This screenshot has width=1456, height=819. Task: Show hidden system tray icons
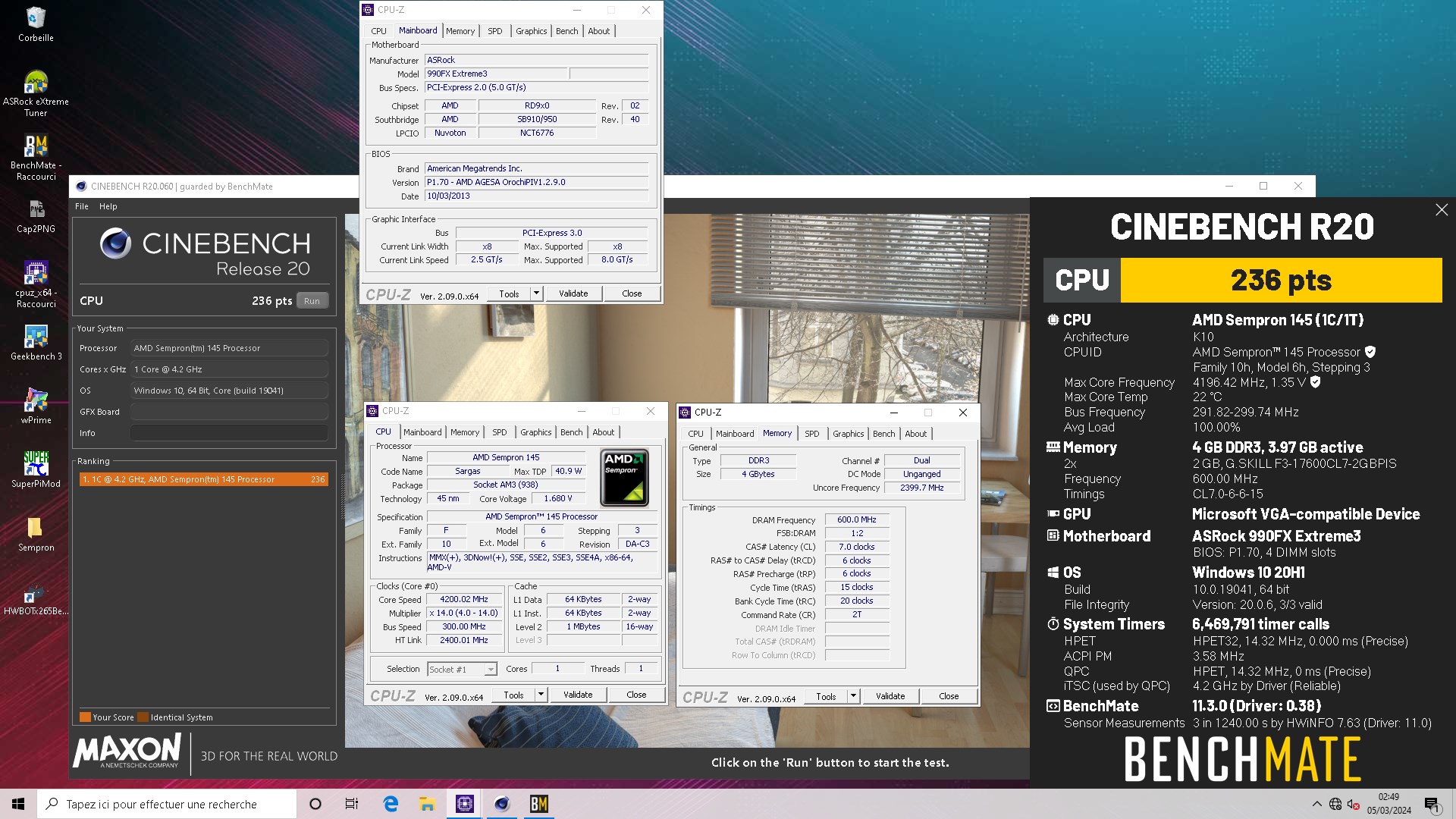tap(1316, 804)
